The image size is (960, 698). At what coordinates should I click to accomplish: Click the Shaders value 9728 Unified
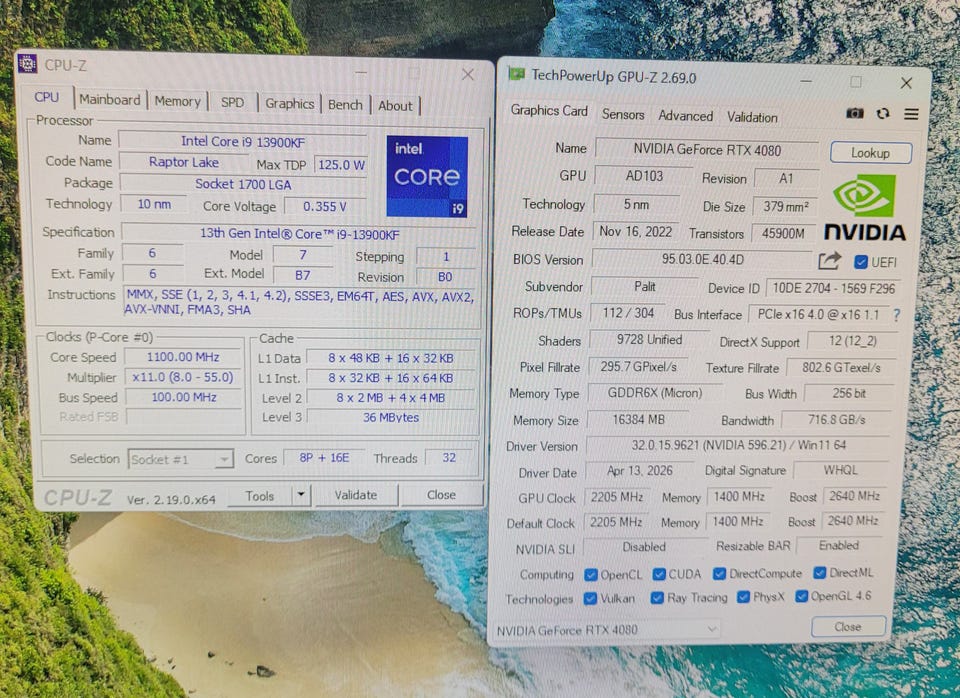point(649,340)
